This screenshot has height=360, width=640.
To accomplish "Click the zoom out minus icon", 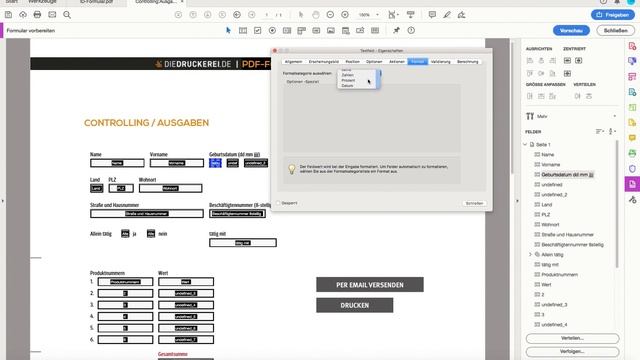I will click(330, 15).
